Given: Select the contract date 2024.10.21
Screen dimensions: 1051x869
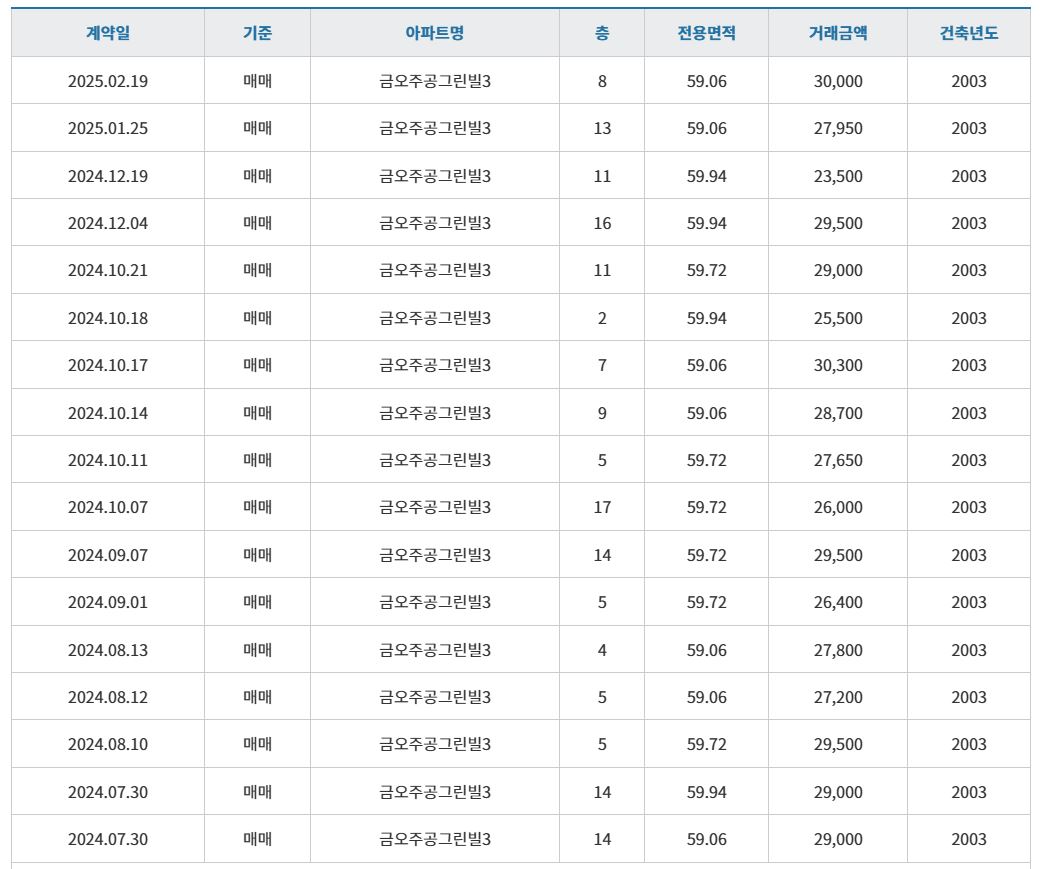Looking at the screenshot, I should (x=108, y=270).
